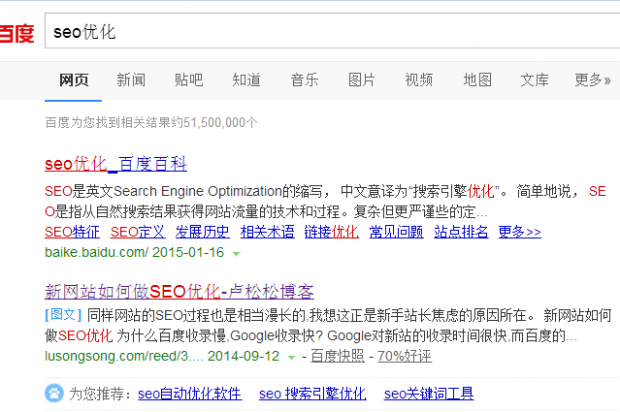Click the baike.baidu.com/ green URL
This screenshot has width=620, height=412.
coord(96,252)
